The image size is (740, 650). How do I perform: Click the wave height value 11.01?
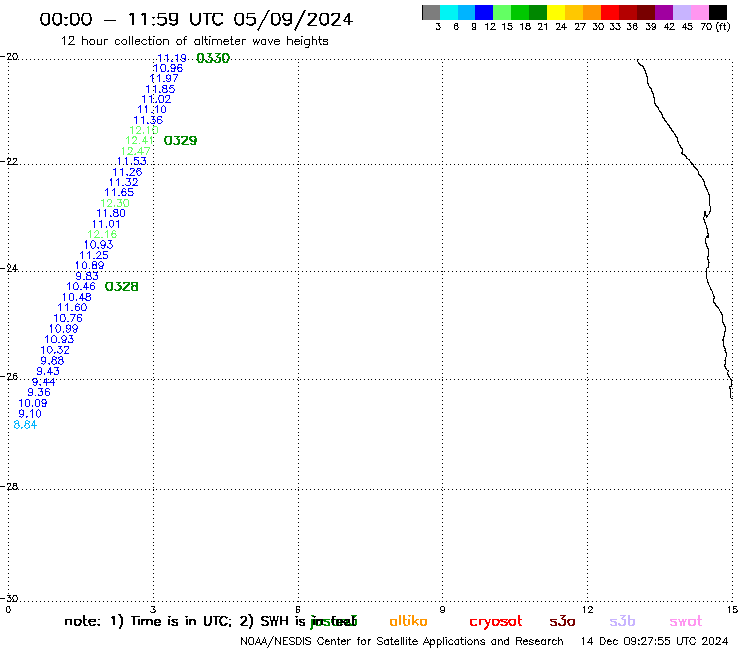click(x=106, y=224)
